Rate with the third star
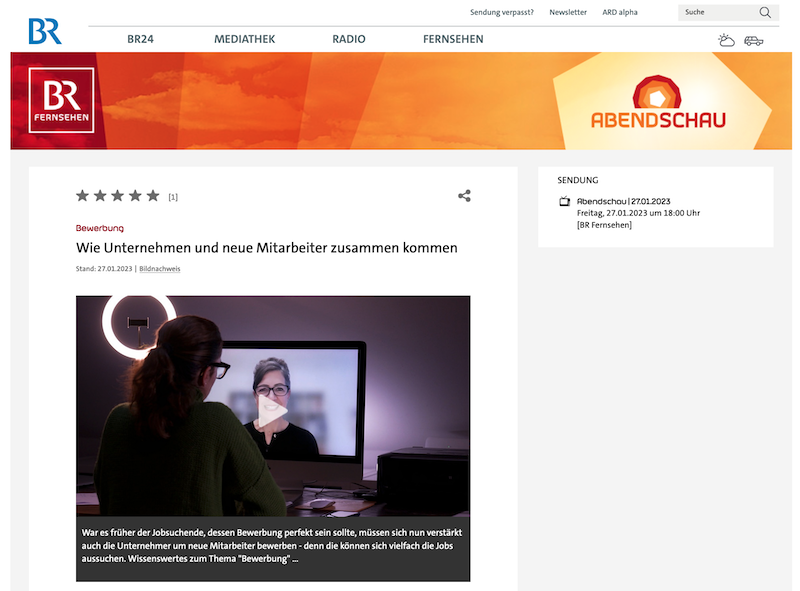 118,195
